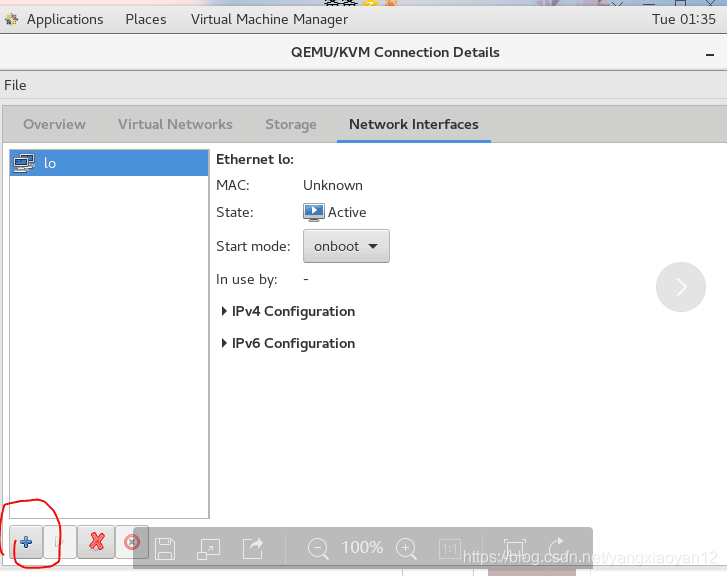Minimize the Connection Details window
Screen dimensions: 727x576
point(709,55)
